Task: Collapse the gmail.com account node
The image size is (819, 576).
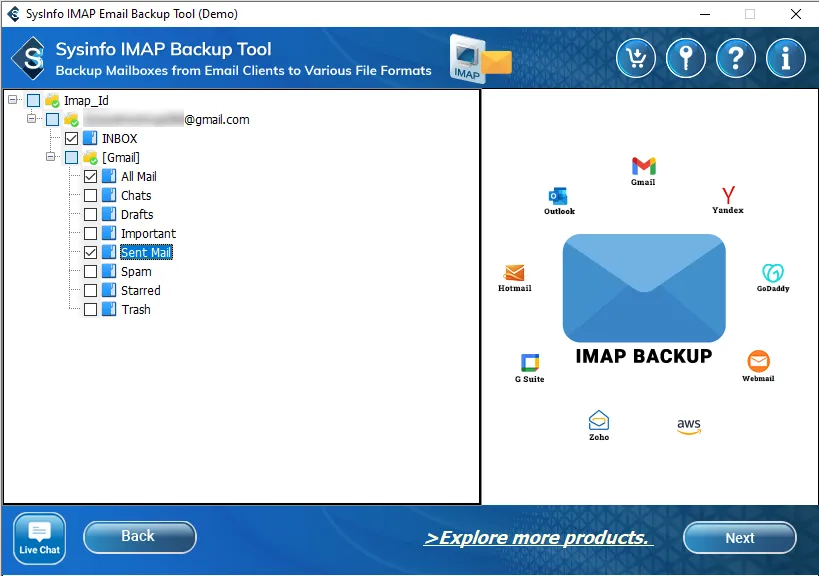Action: (x=32, y=120)
